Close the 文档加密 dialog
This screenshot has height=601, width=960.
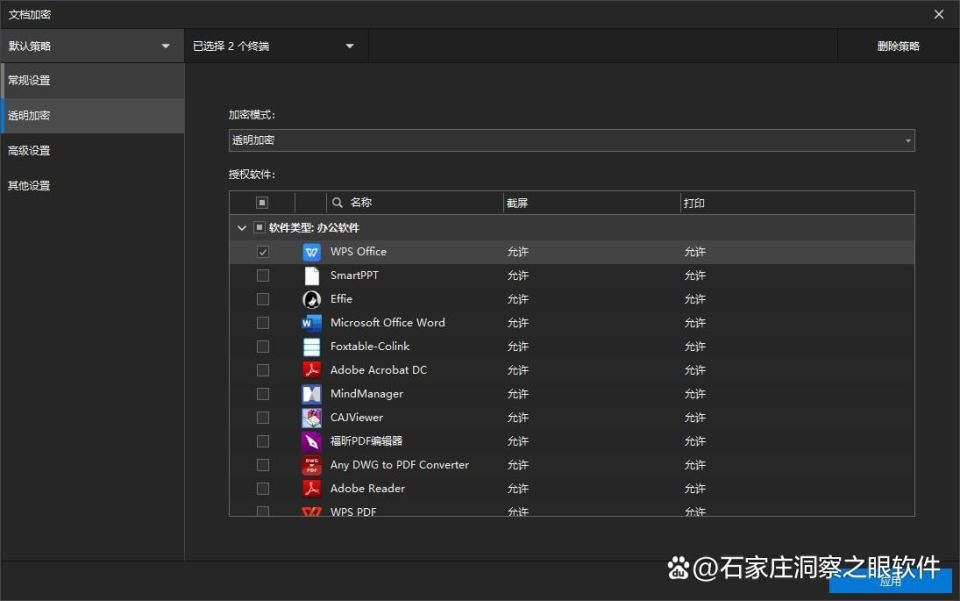(939, 14)
